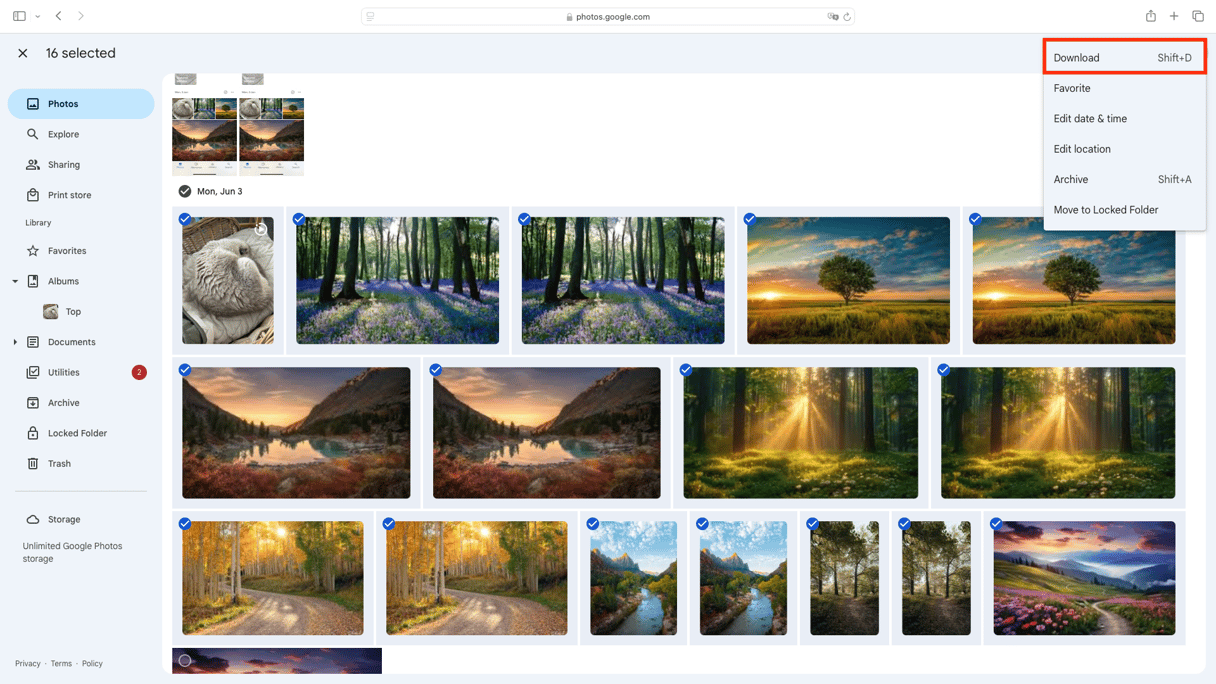Open Utilities in the sidebar
The width and height of the screenshot is (1216, 684).
81,372
